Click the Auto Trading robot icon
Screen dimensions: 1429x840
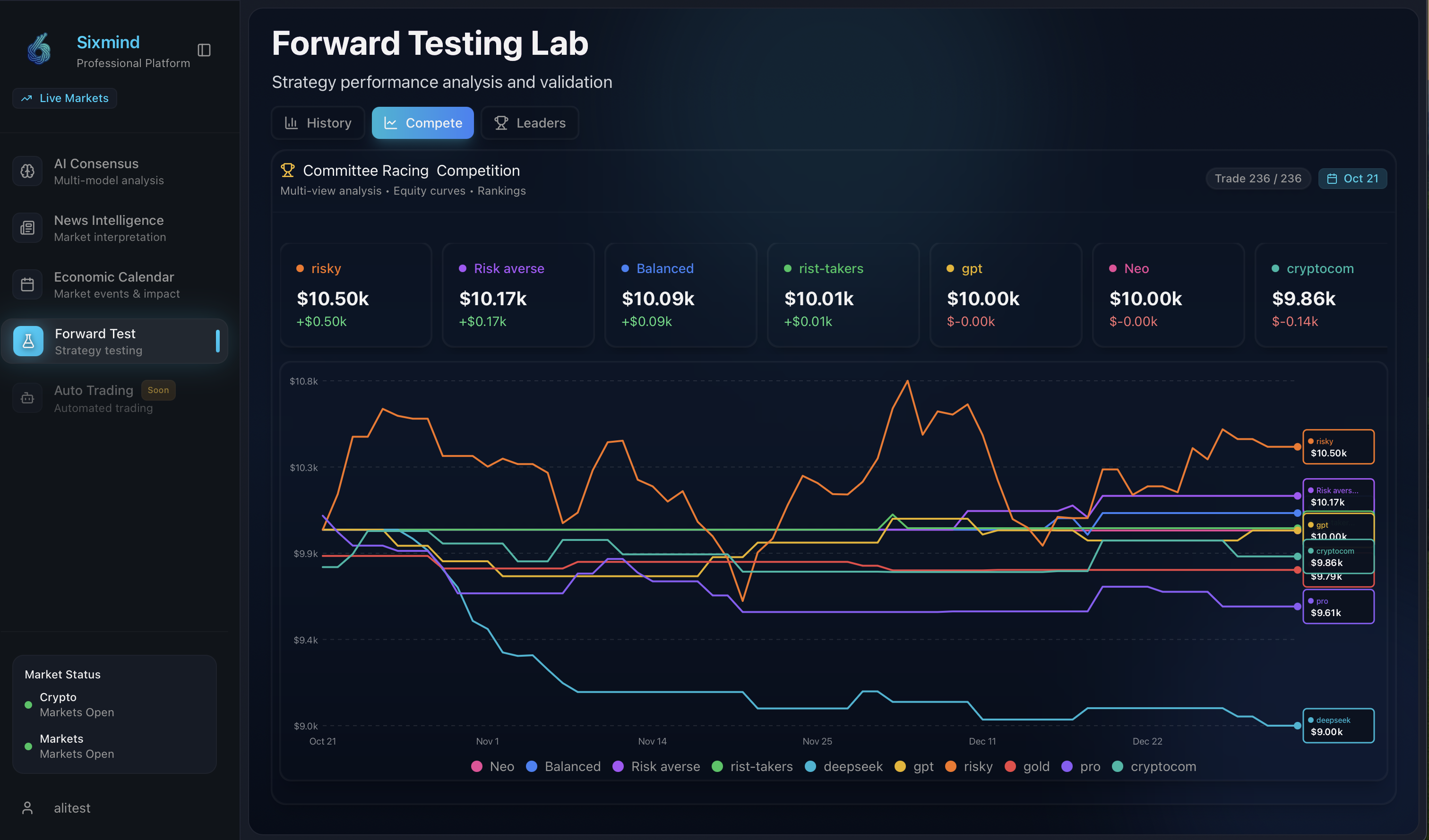[x=27, y=398]
